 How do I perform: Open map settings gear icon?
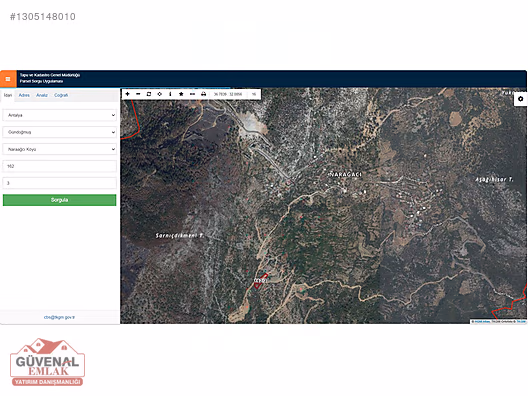tap(520, 99)
